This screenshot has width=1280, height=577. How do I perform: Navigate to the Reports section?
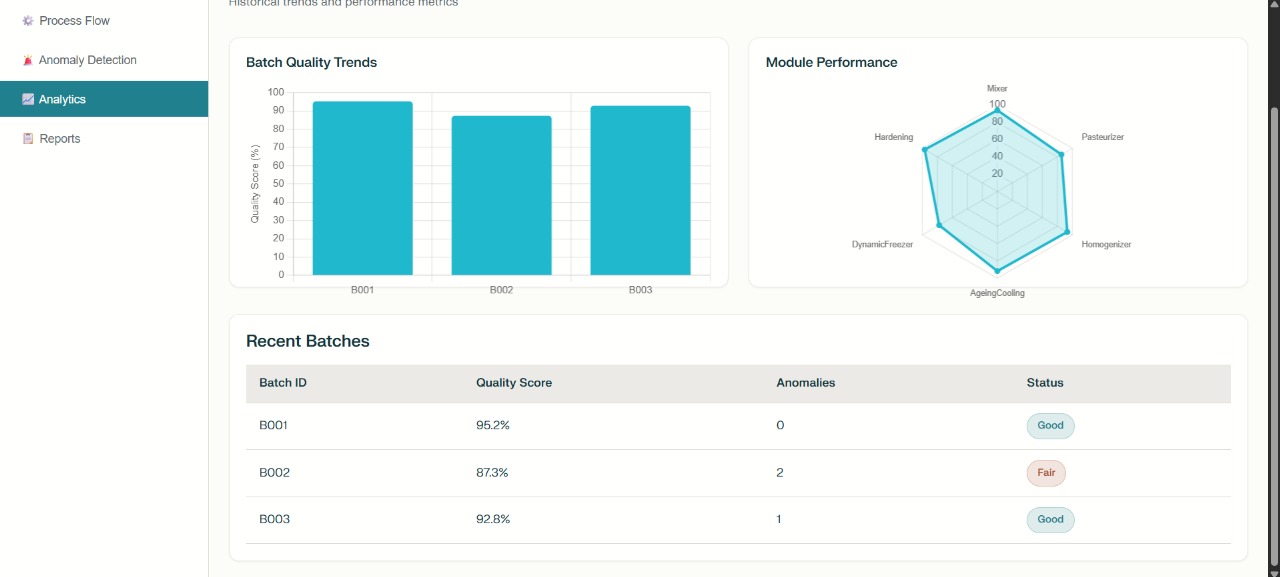58,138
